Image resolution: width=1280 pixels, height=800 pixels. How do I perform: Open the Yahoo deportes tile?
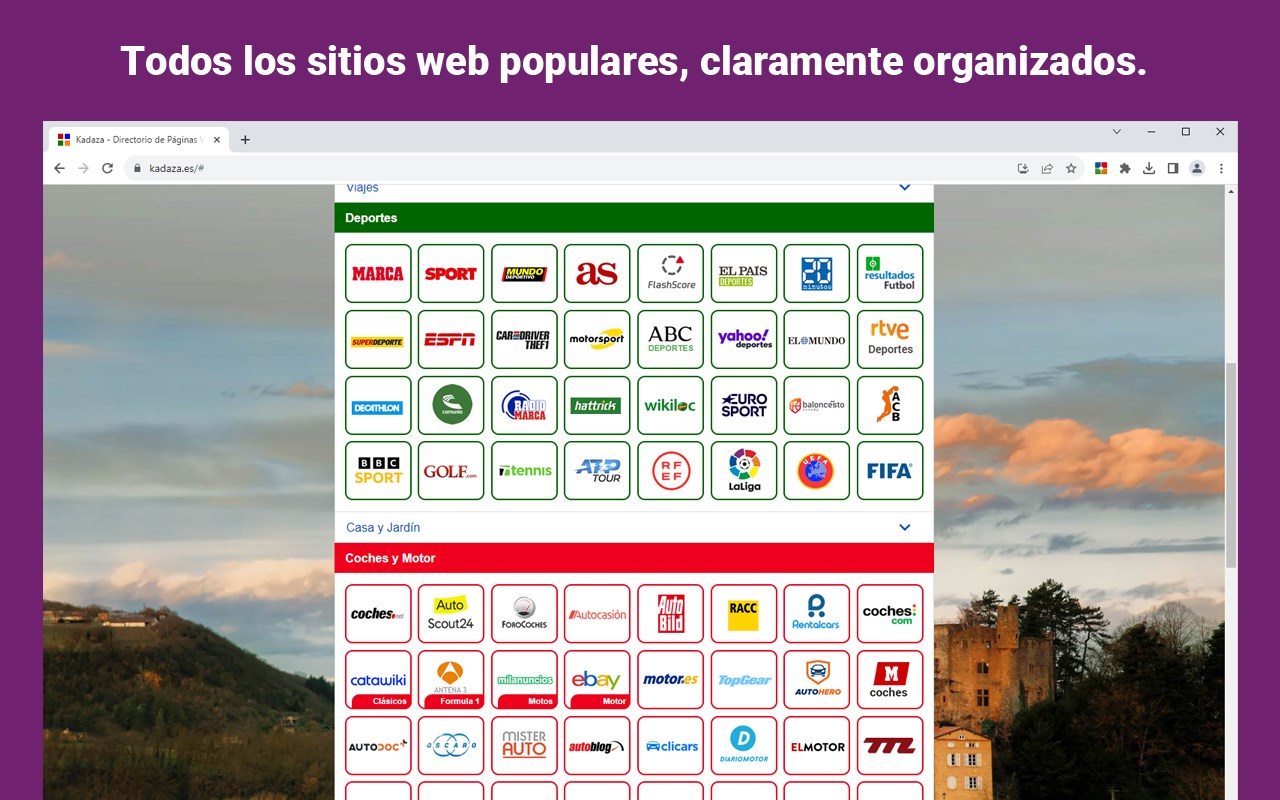[744, 339]
